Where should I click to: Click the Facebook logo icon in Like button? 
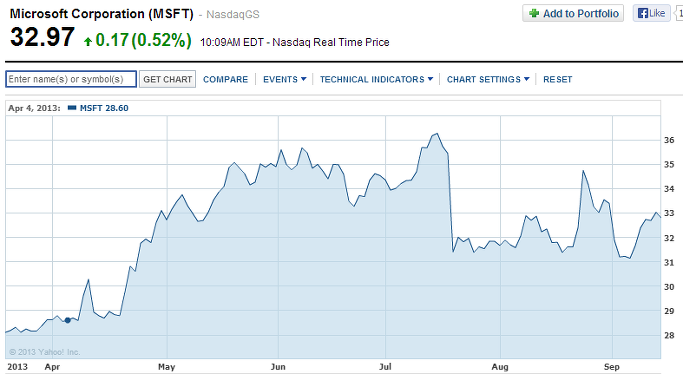tap(642, 13)
